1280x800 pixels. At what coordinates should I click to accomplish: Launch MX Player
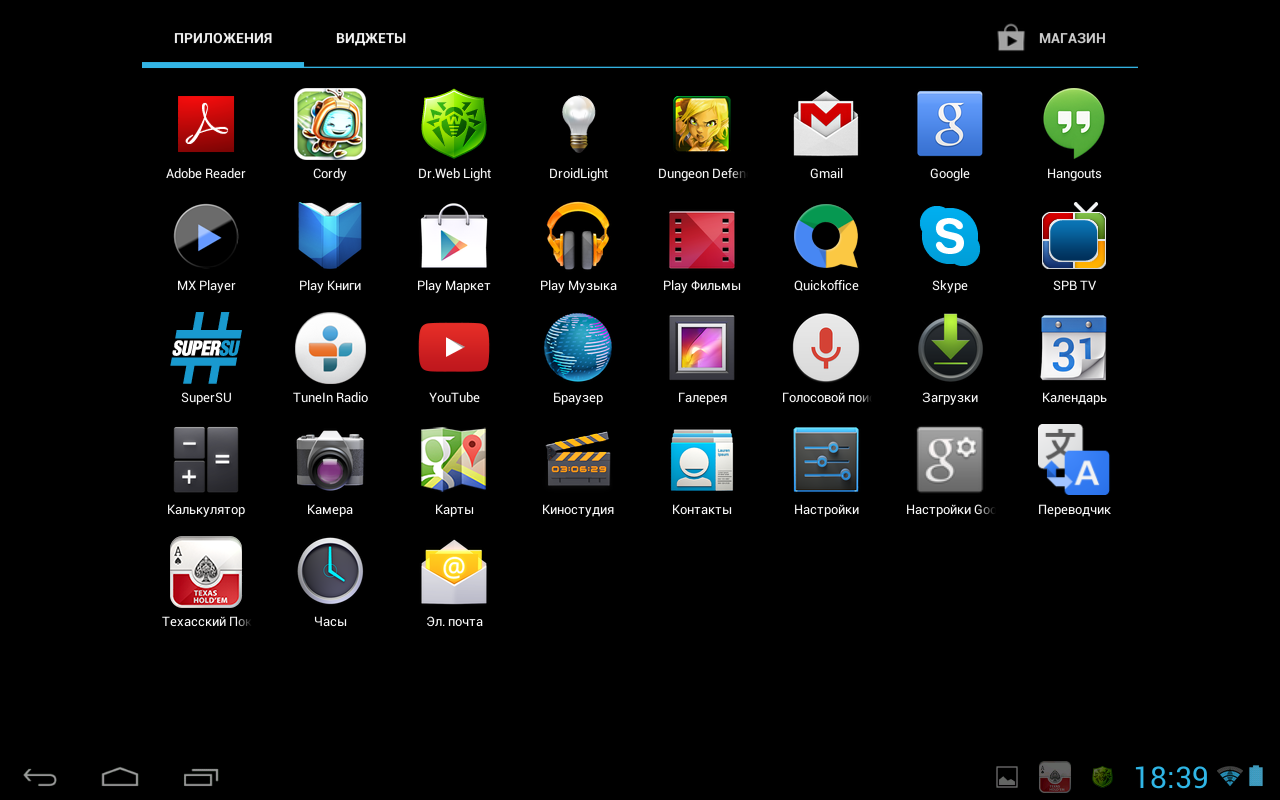point(206,236)
